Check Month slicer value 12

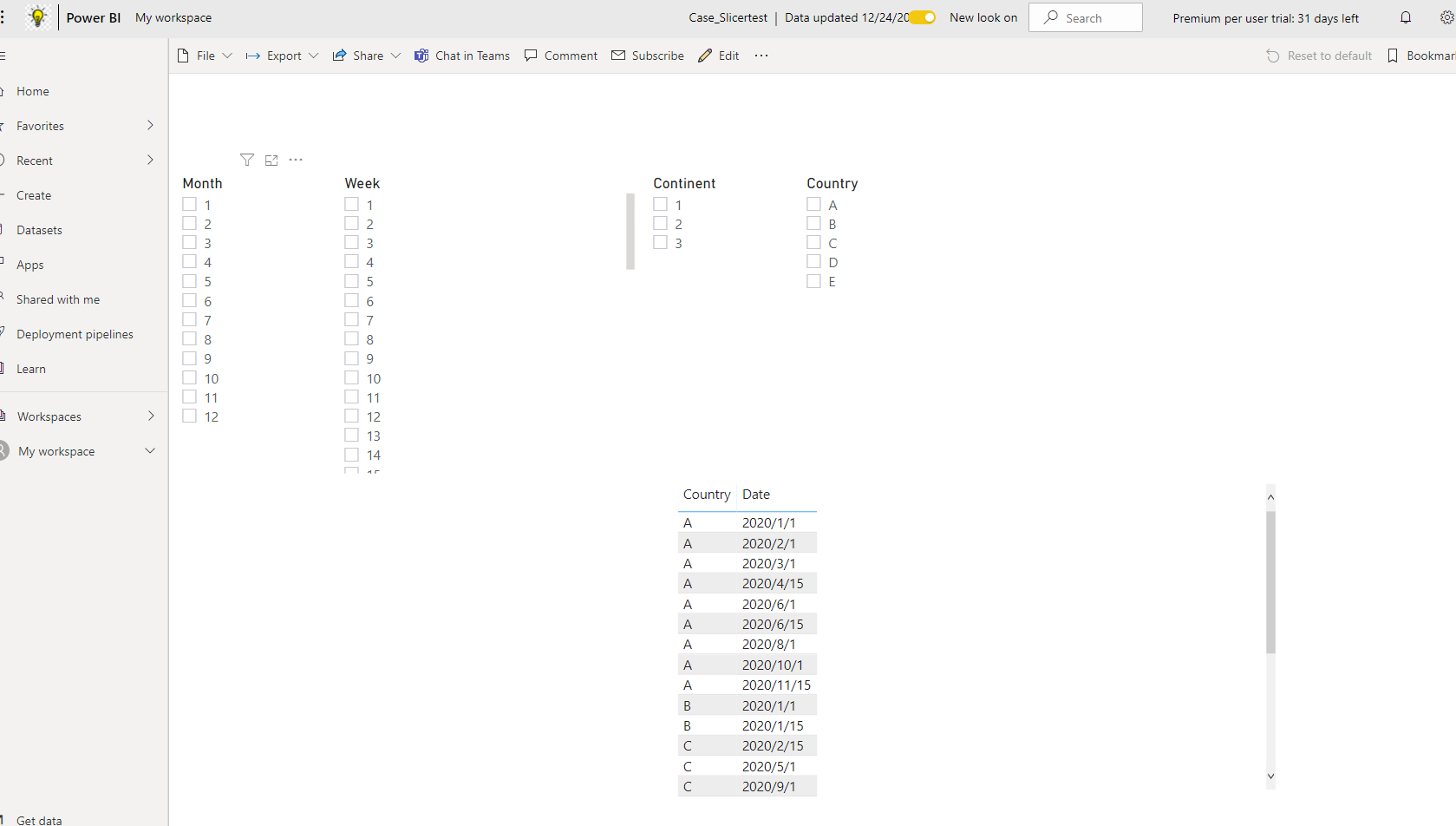(x=189, y=416)
